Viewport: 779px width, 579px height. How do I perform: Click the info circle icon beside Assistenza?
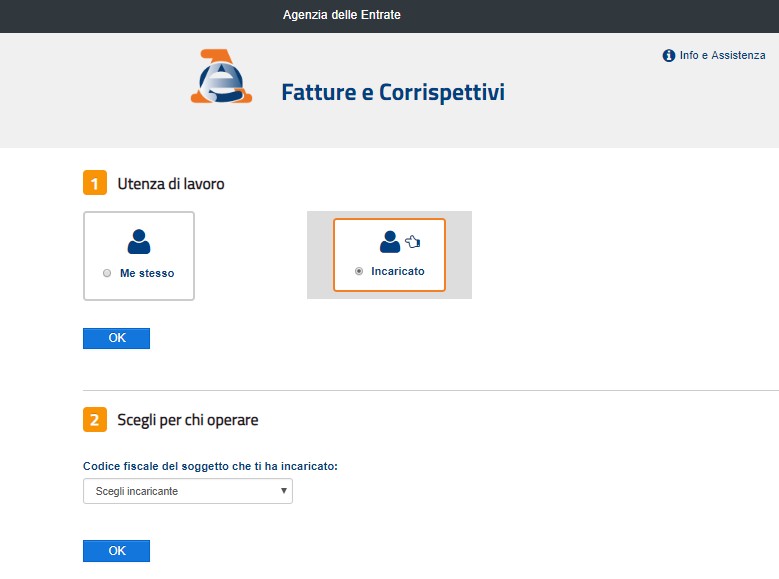669,56
